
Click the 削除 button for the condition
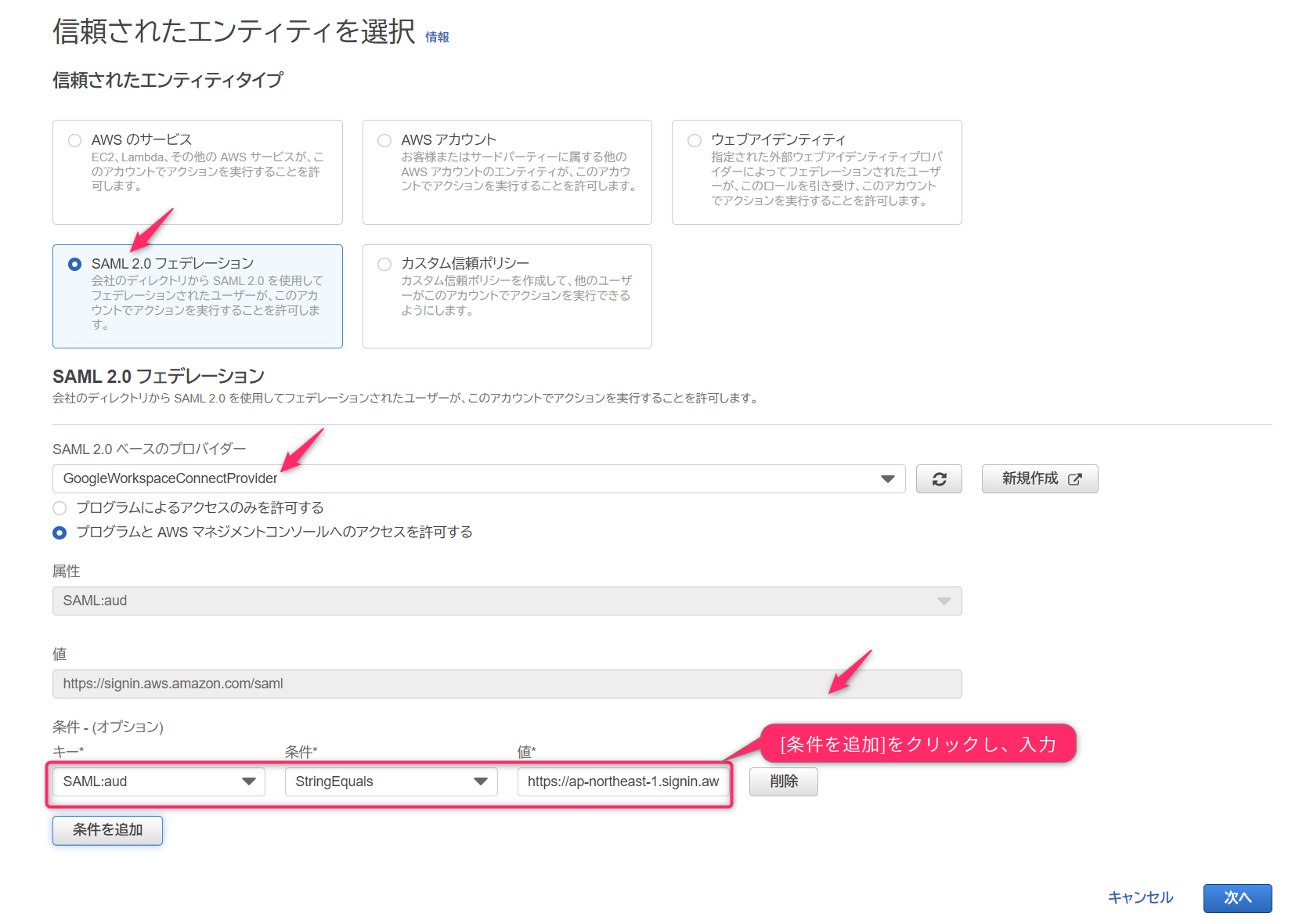784,781
